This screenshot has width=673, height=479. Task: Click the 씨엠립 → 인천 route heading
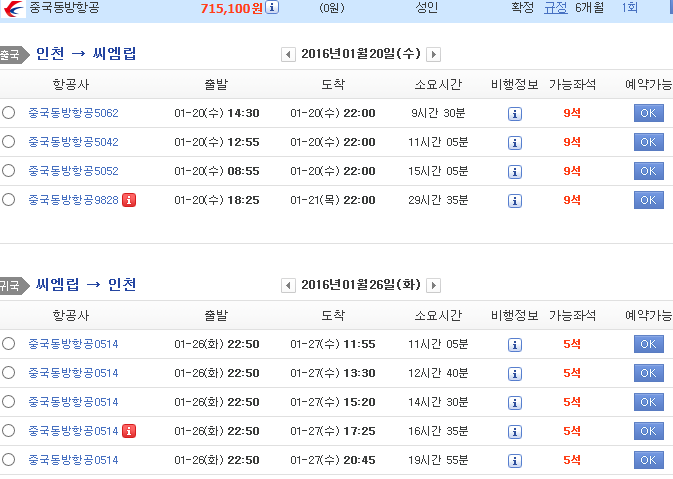86,285
